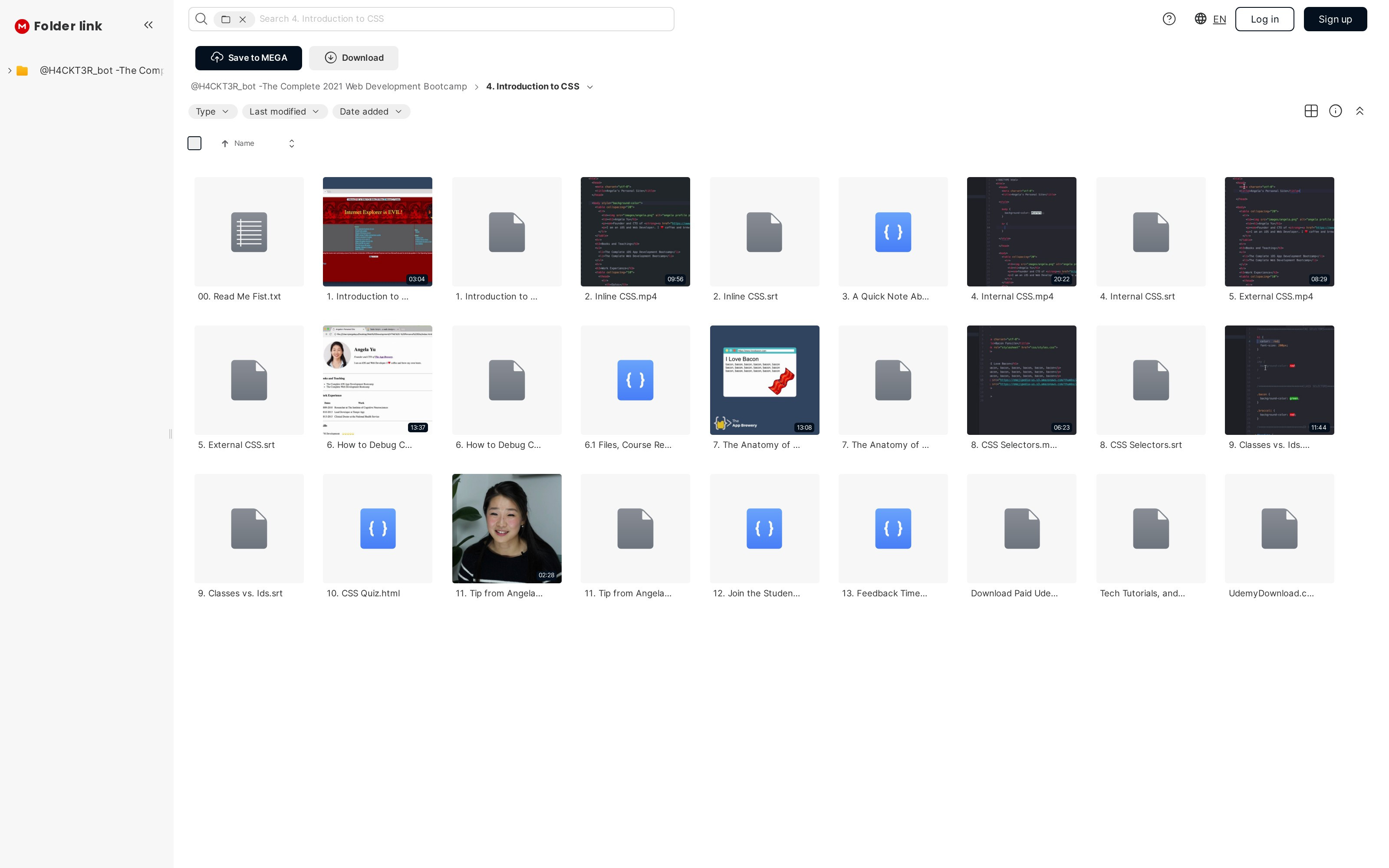Select the 4. Internal CSS.srt file icon
The image size is (1389, 868).
(1151, 232)
